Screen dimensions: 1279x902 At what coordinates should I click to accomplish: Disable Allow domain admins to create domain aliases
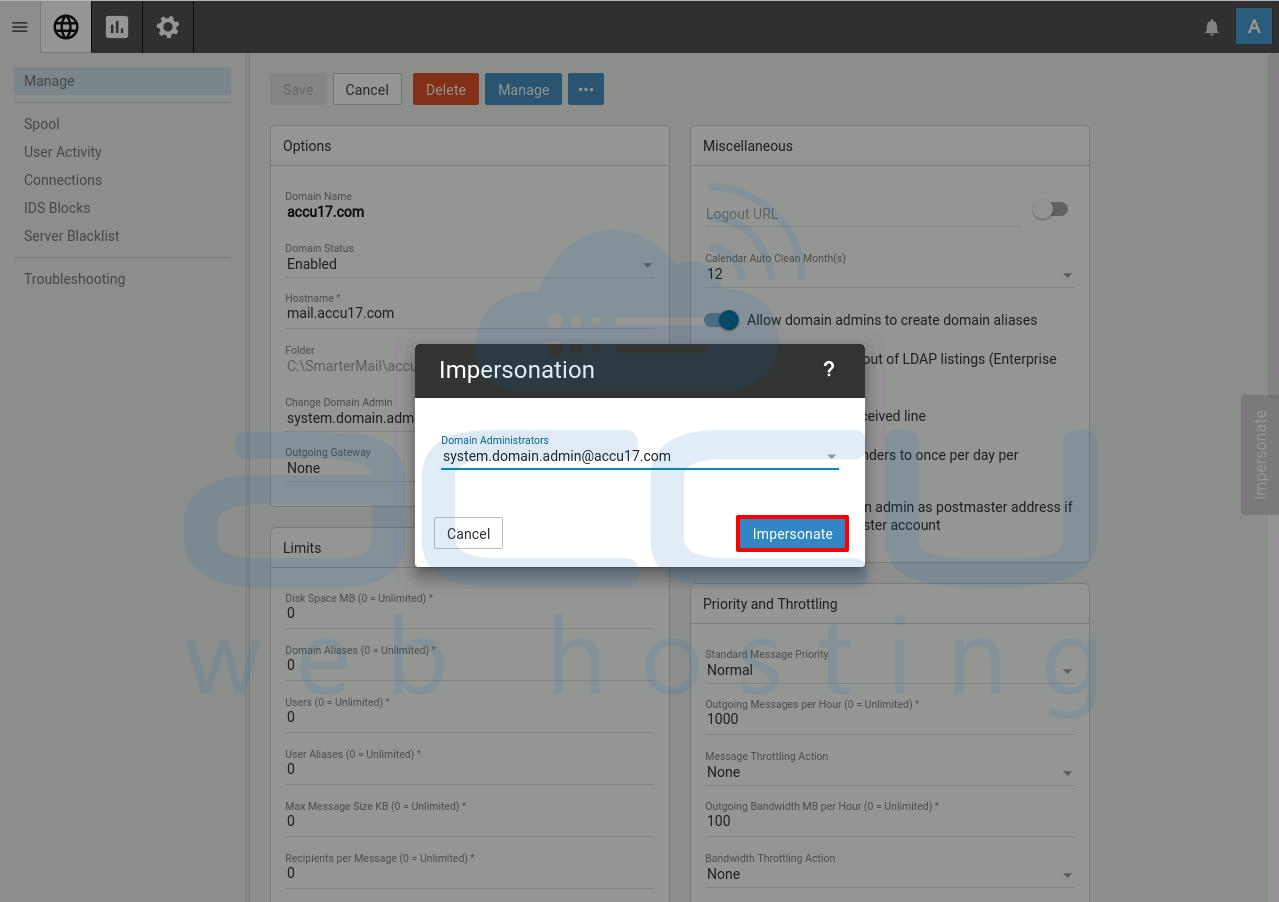pyautogui.click(x=721, y=320)
